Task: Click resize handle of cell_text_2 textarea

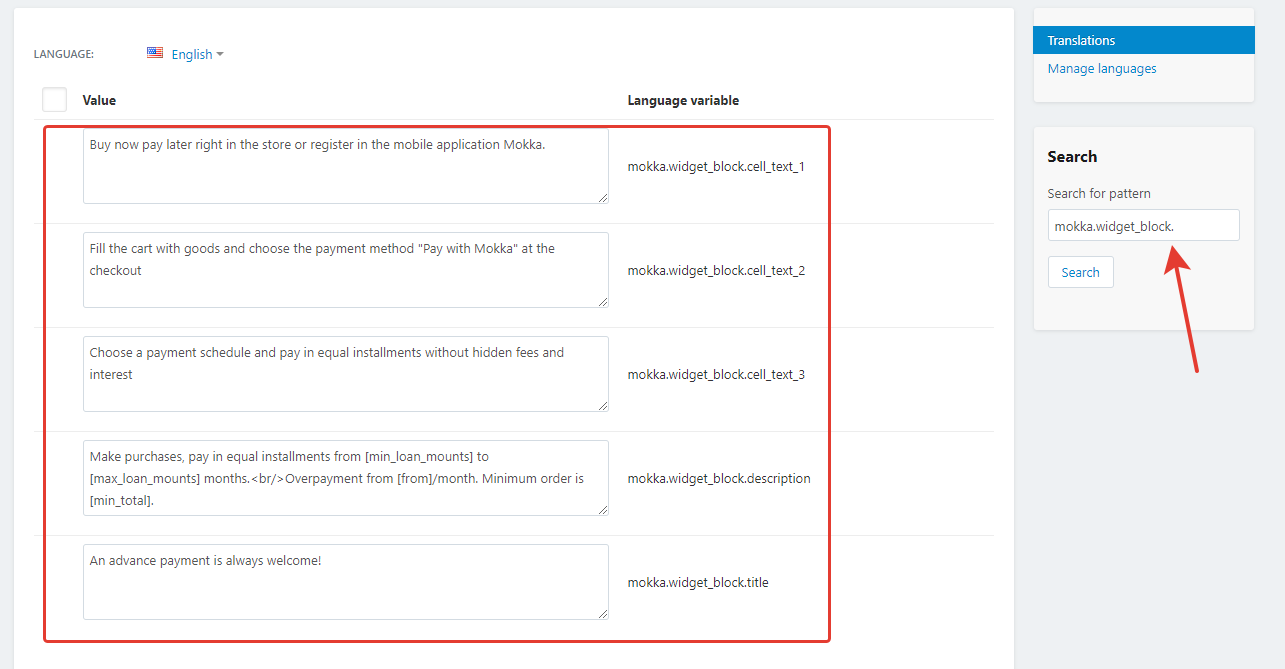Action: (x=602, y=302)
